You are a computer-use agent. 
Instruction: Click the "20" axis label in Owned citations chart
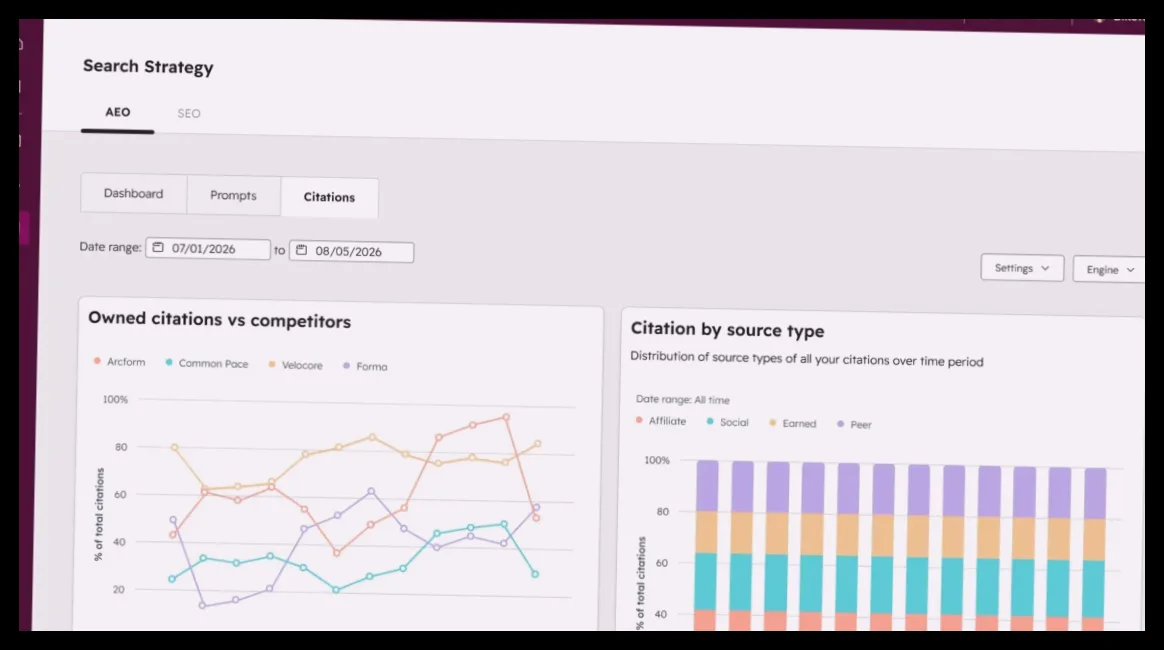(x=119, y=589)
